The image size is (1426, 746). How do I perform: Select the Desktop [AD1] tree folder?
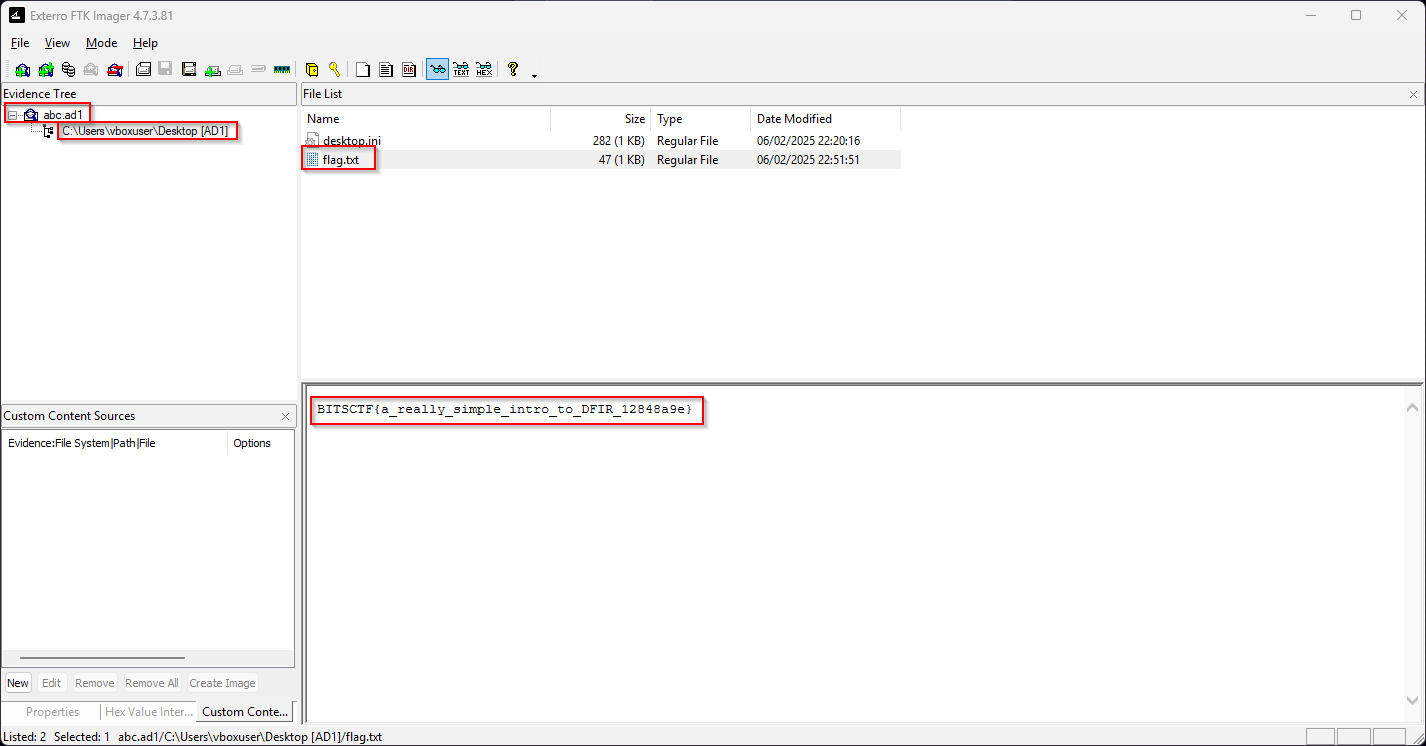(x=144, y=131)
